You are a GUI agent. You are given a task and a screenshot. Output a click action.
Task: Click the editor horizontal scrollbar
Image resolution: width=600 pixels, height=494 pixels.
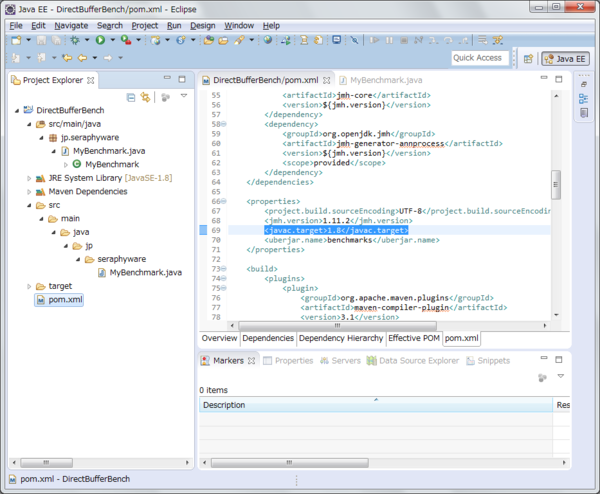click(x=337, y=326)
